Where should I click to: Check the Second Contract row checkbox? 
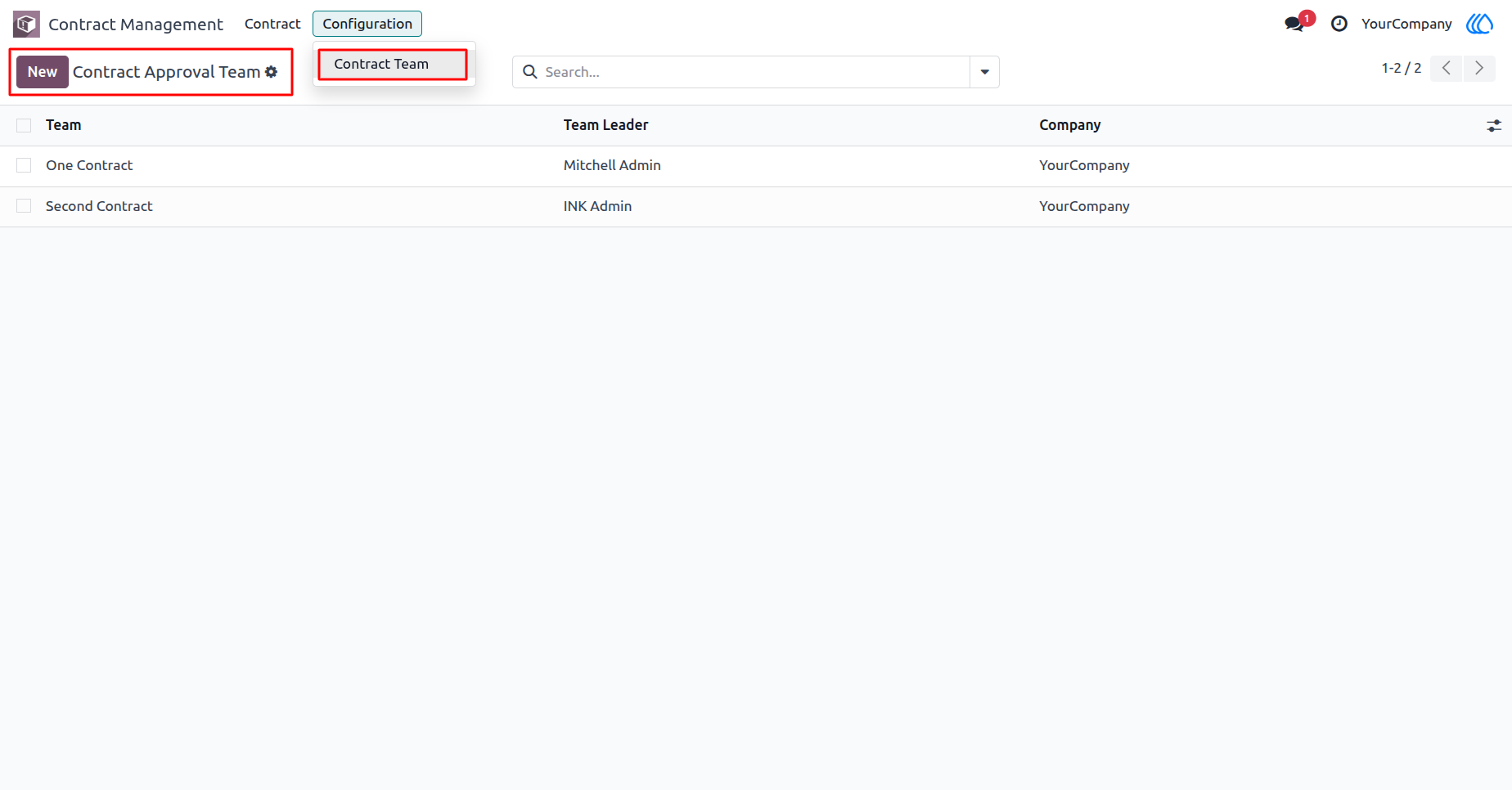(24, 206)
